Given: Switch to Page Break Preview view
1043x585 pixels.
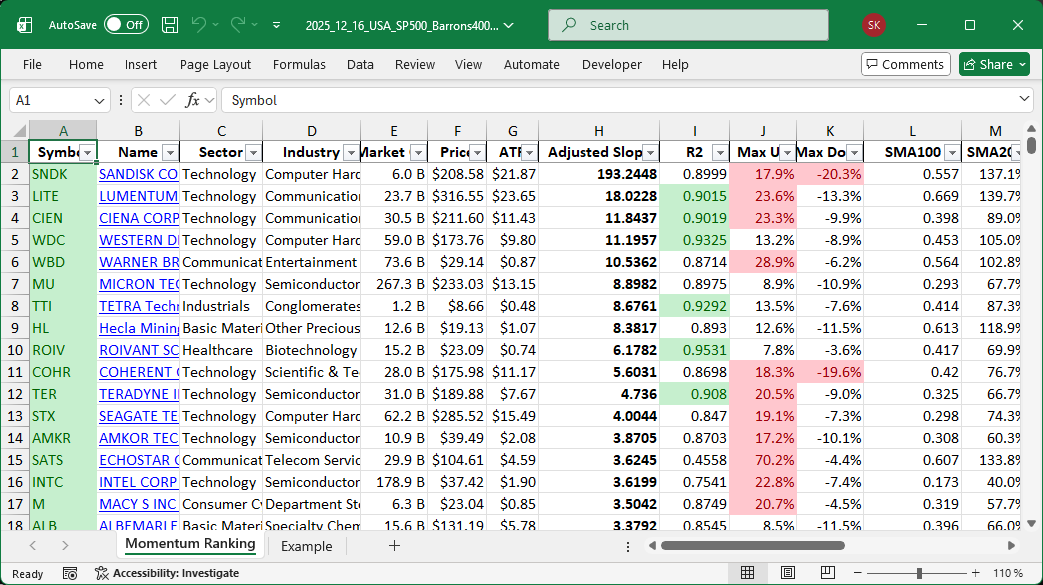Looking at the screenshot, I should click(x=829, y=573).
